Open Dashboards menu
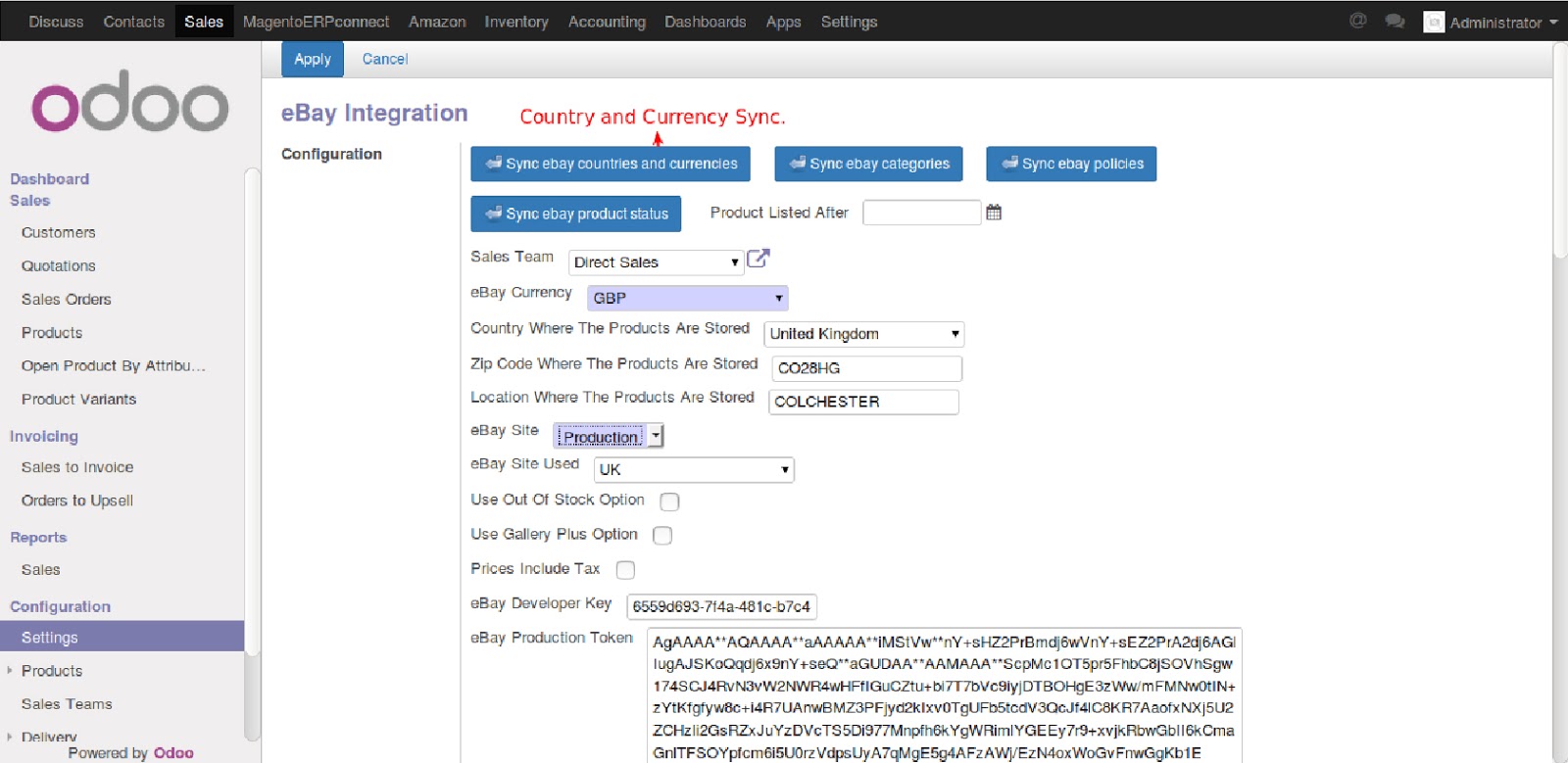The height and width of the screenshot is (763, 1568). (706, 22)
